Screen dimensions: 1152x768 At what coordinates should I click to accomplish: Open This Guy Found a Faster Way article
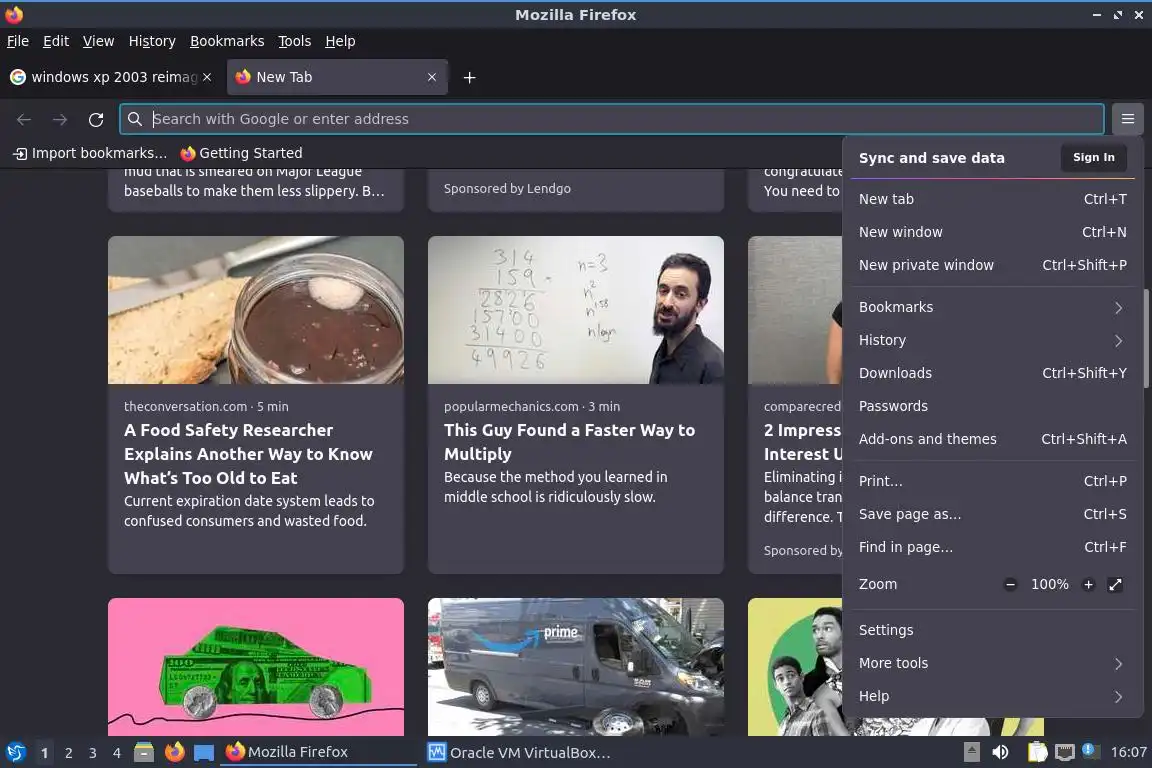coord(569,442)
